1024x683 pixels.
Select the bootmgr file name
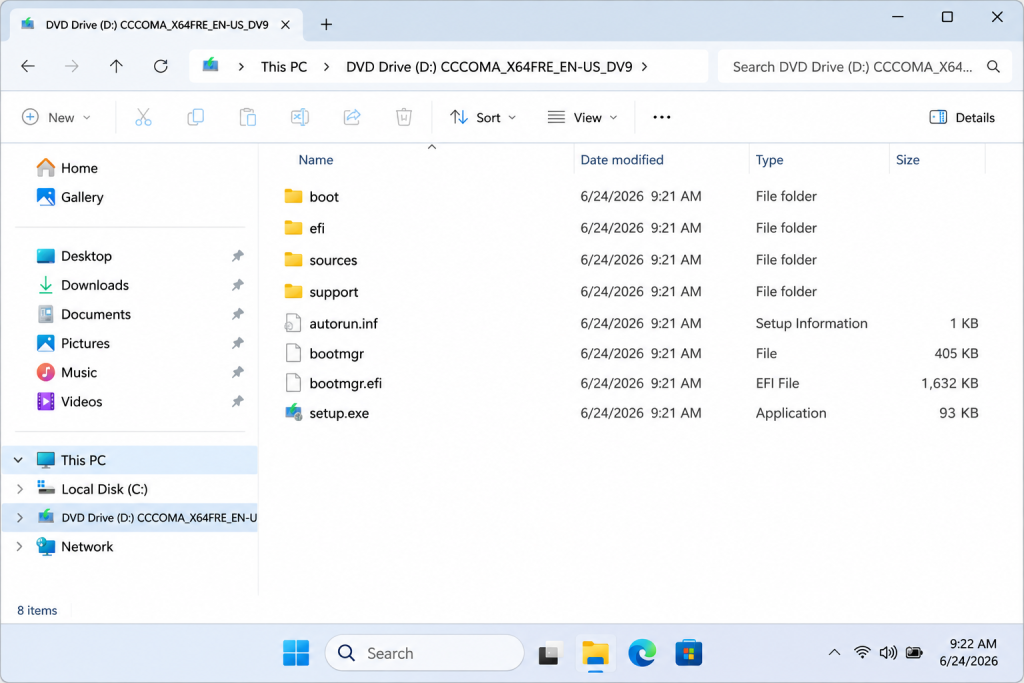tap(336, 353)
